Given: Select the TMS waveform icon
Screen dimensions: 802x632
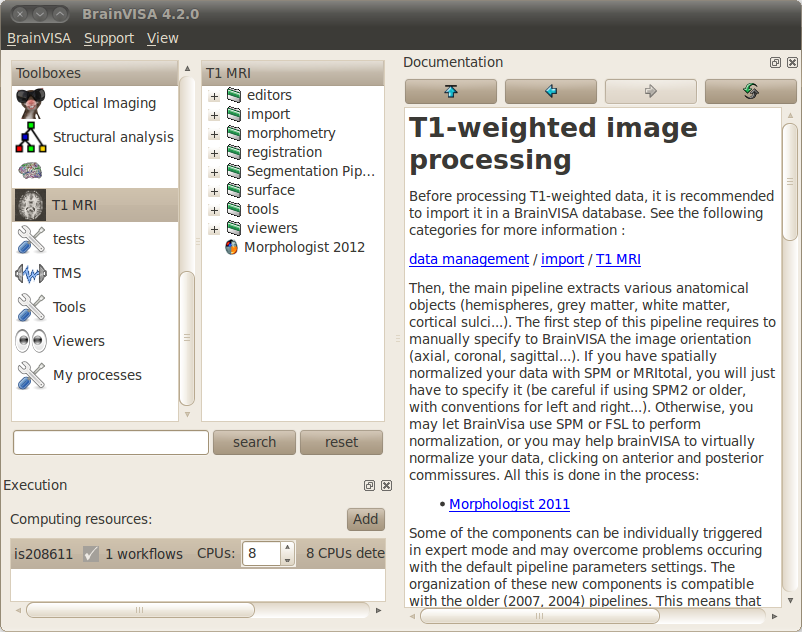Looking at the screenshot, I should tap(31, 274).
